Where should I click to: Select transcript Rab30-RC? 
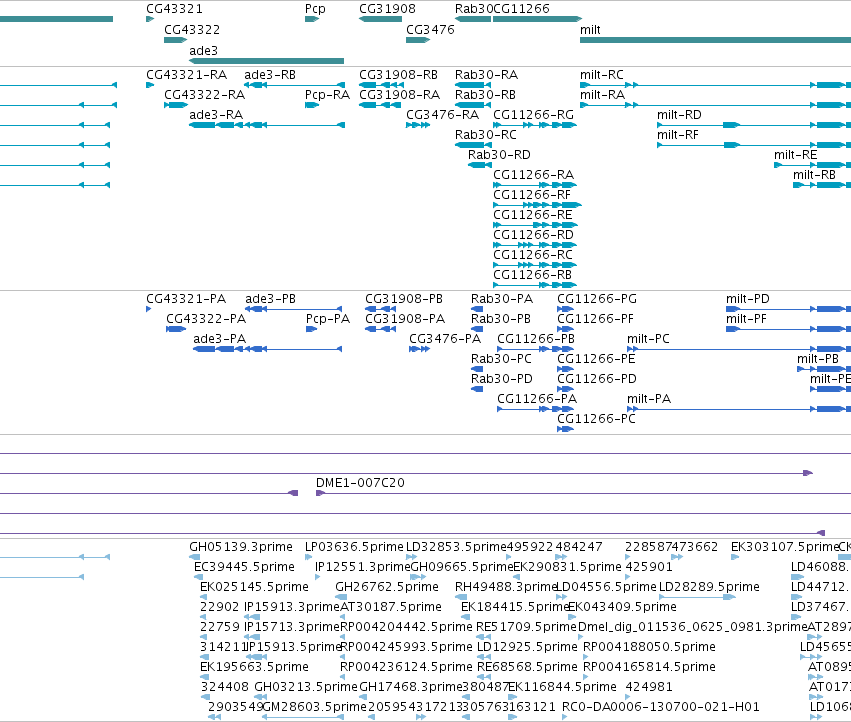(x=473, y=145)
